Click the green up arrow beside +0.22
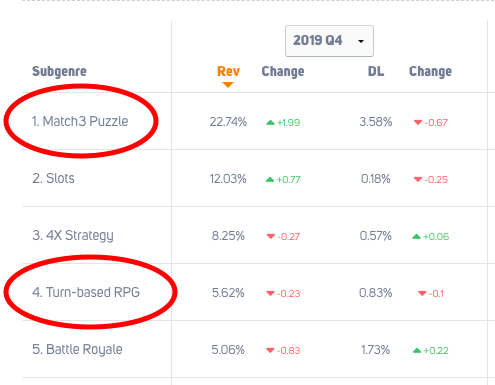This screenshot has width=495, height=385. [417, 351]
